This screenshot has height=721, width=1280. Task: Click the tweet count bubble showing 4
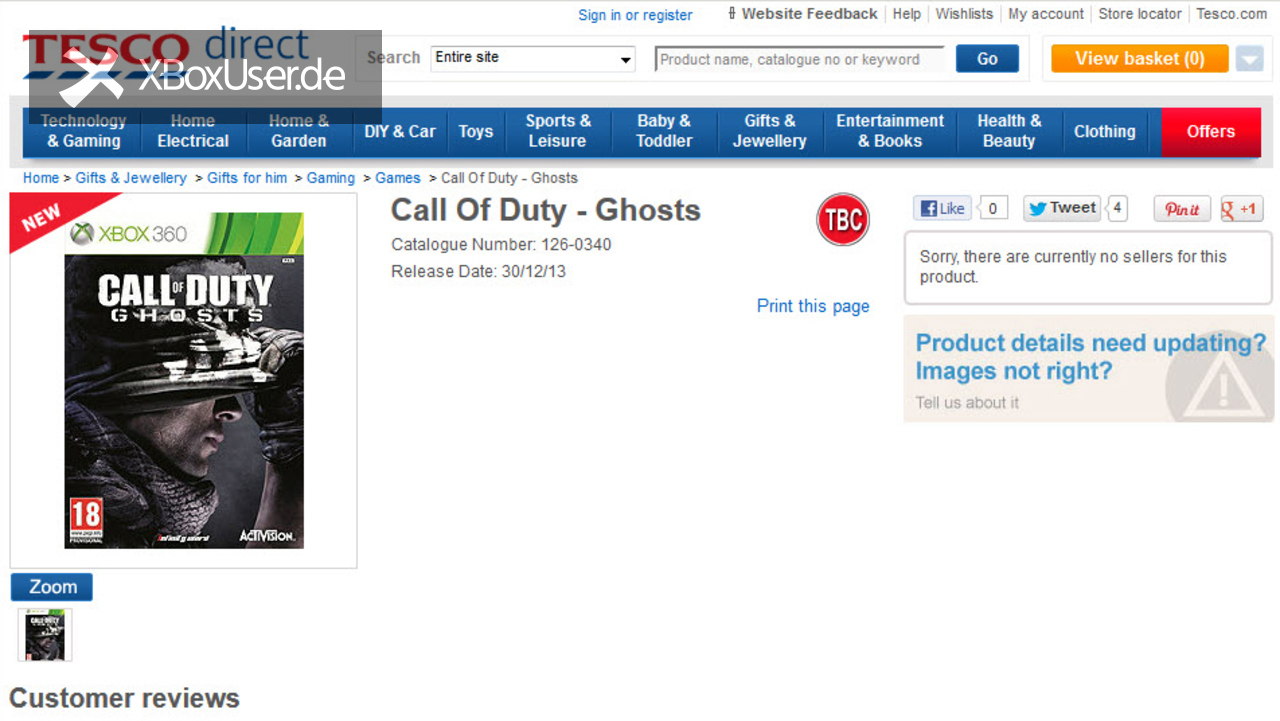click(x=1117, y=208)
